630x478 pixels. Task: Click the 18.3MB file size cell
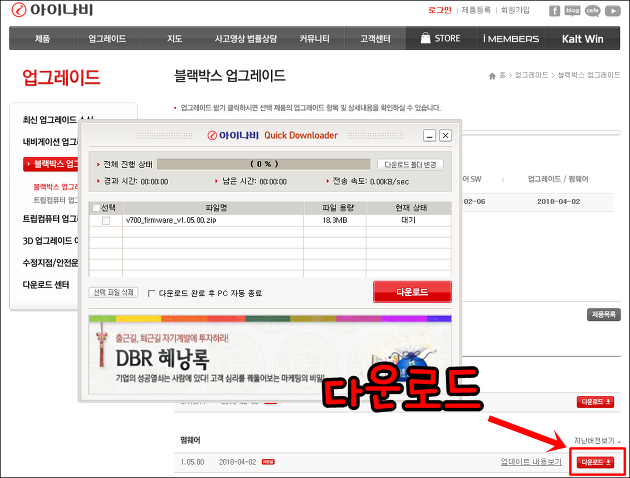click(335, 220)
